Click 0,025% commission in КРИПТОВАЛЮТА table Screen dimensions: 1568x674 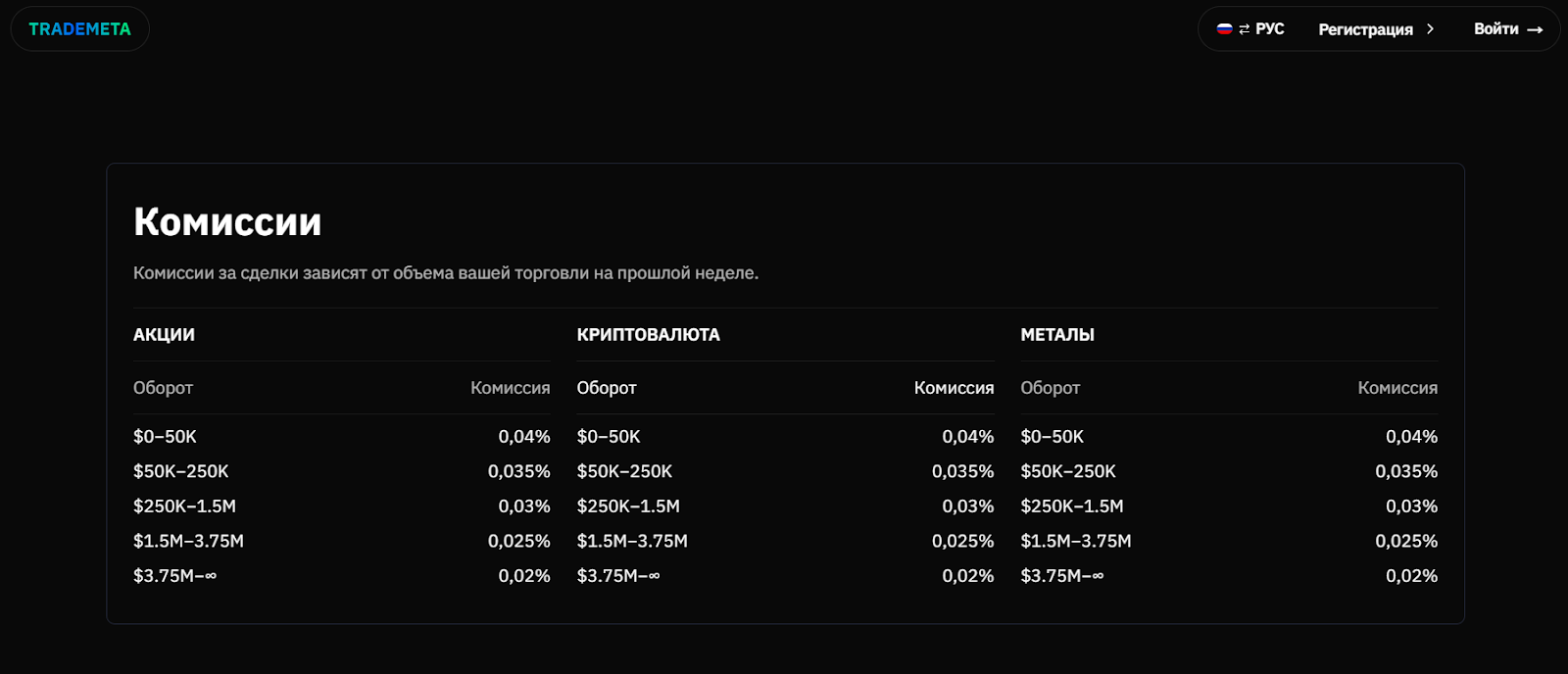pyautogui.click(x=963, y=541)
